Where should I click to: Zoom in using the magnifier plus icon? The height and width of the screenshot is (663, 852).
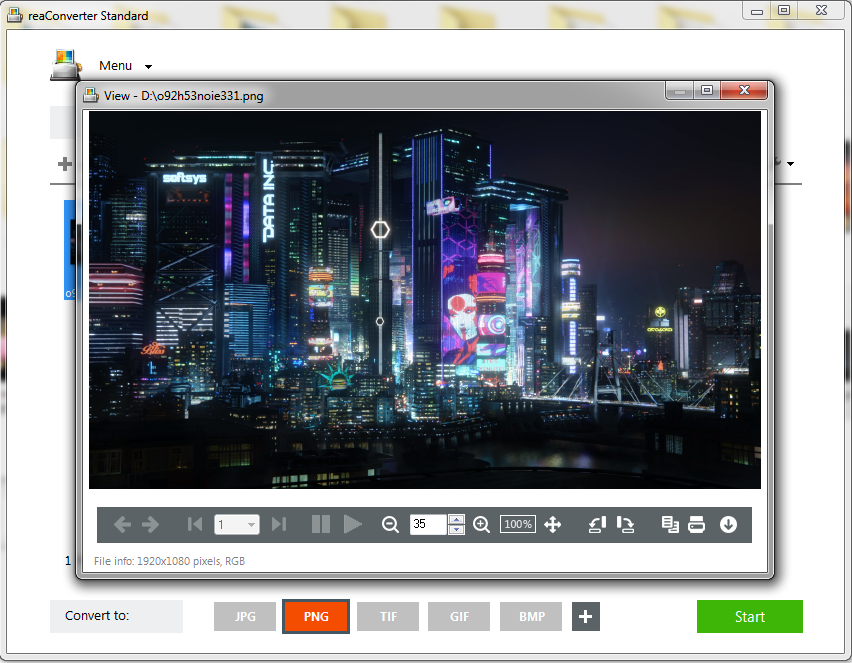481,525
